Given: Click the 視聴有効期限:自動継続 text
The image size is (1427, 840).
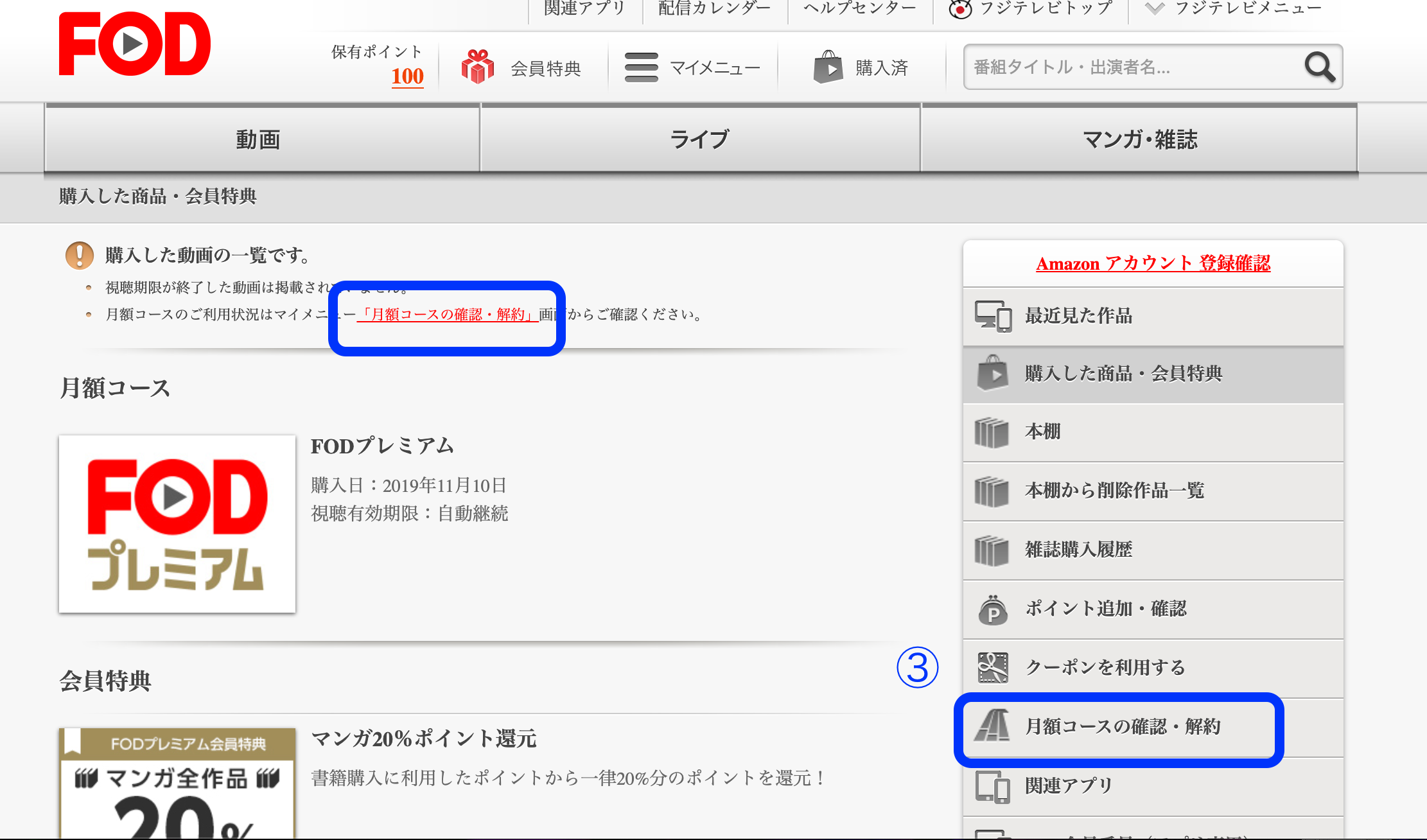Looking at the screenshot, I should tap(410, 514).
